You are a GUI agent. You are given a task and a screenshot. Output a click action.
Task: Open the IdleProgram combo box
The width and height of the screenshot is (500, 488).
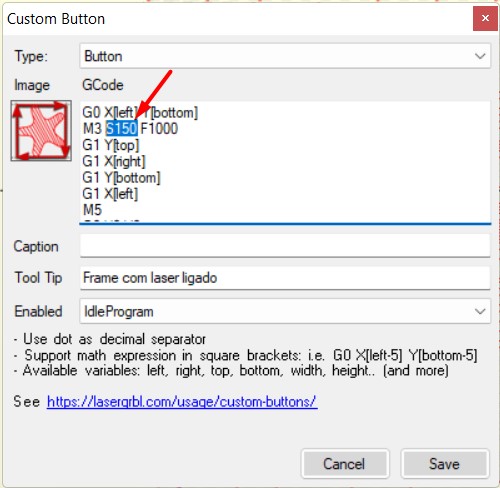285,311
